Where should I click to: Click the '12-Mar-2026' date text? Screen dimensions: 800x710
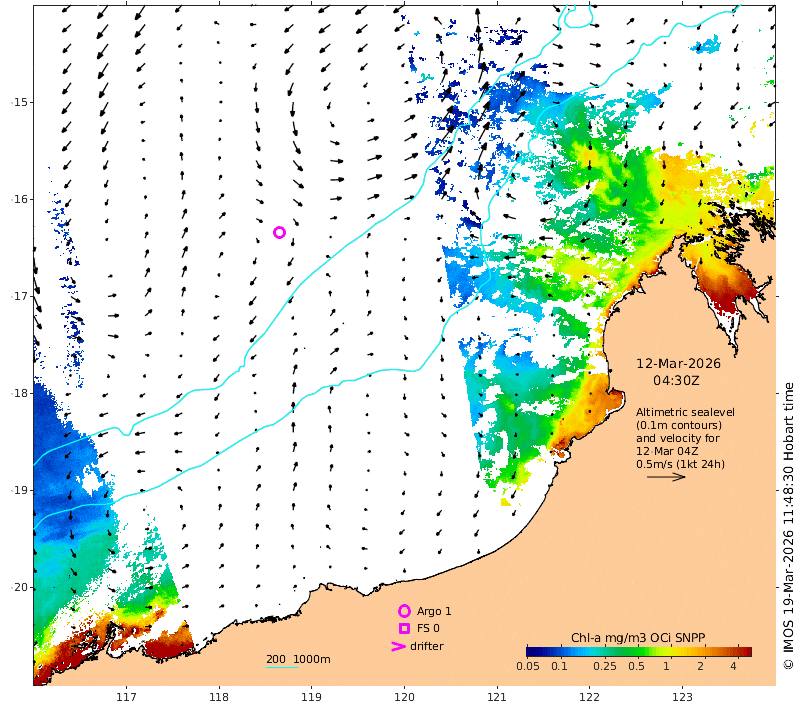pos(678,364)
